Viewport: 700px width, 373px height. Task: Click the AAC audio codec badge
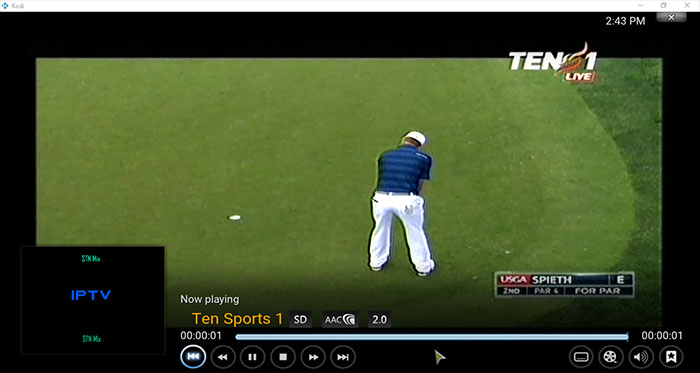340,319
